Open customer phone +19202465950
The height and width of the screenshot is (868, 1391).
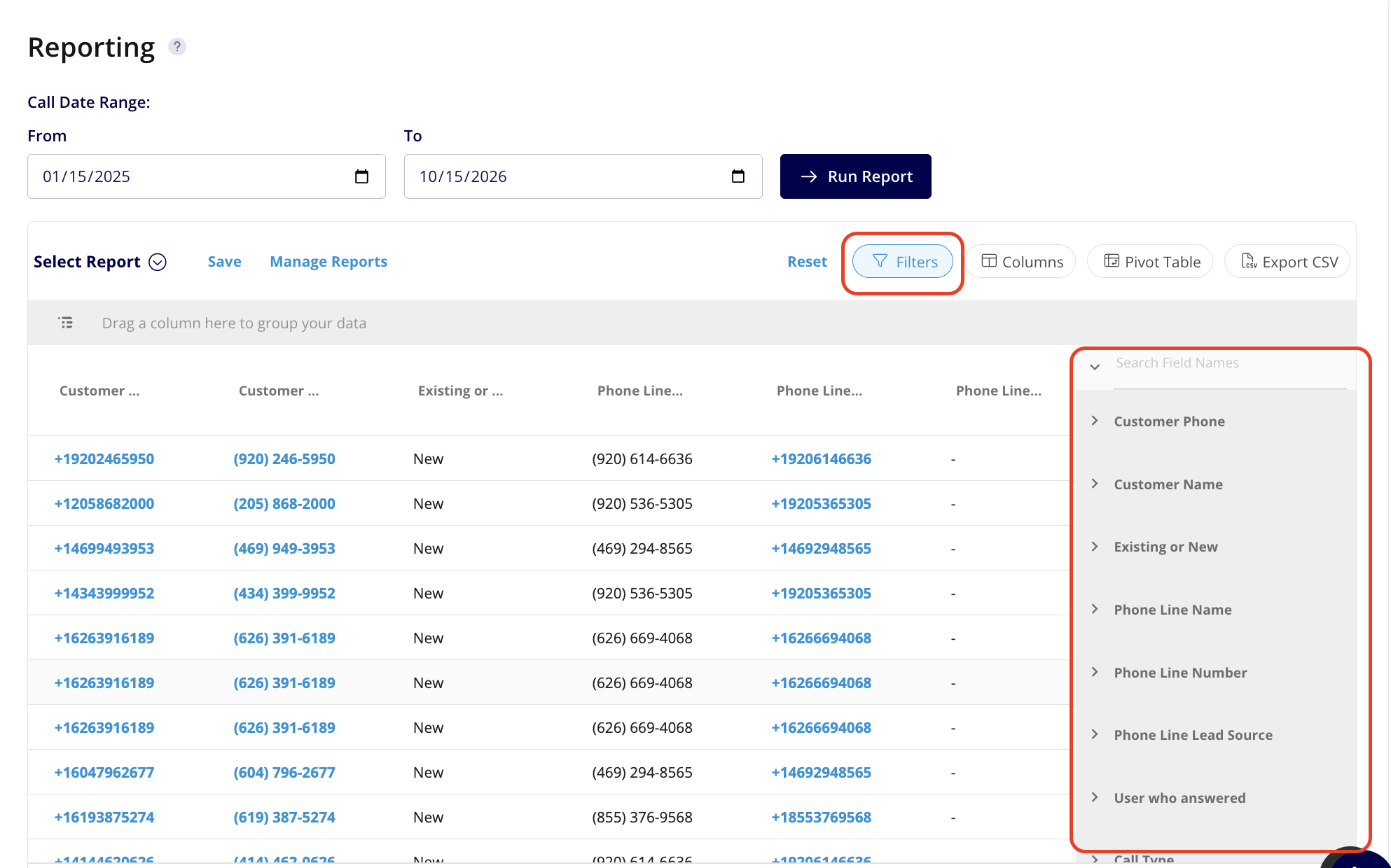click(104, 459)
